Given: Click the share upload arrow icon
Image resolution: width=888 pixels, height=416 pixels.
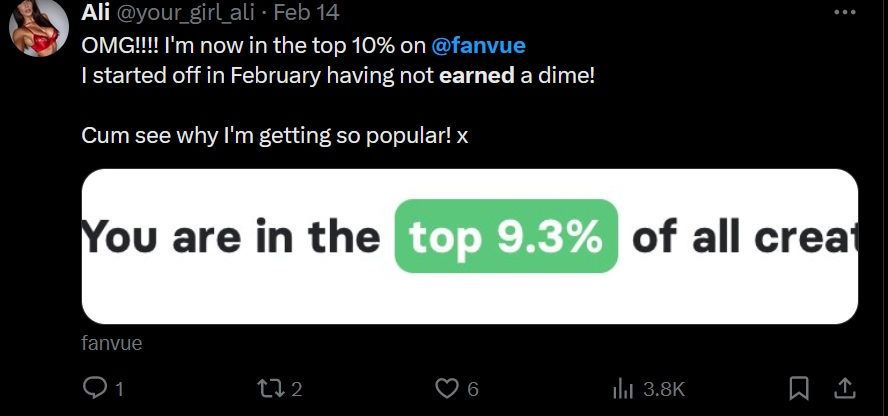Looking at the screenshot, I should pos(844,388).
